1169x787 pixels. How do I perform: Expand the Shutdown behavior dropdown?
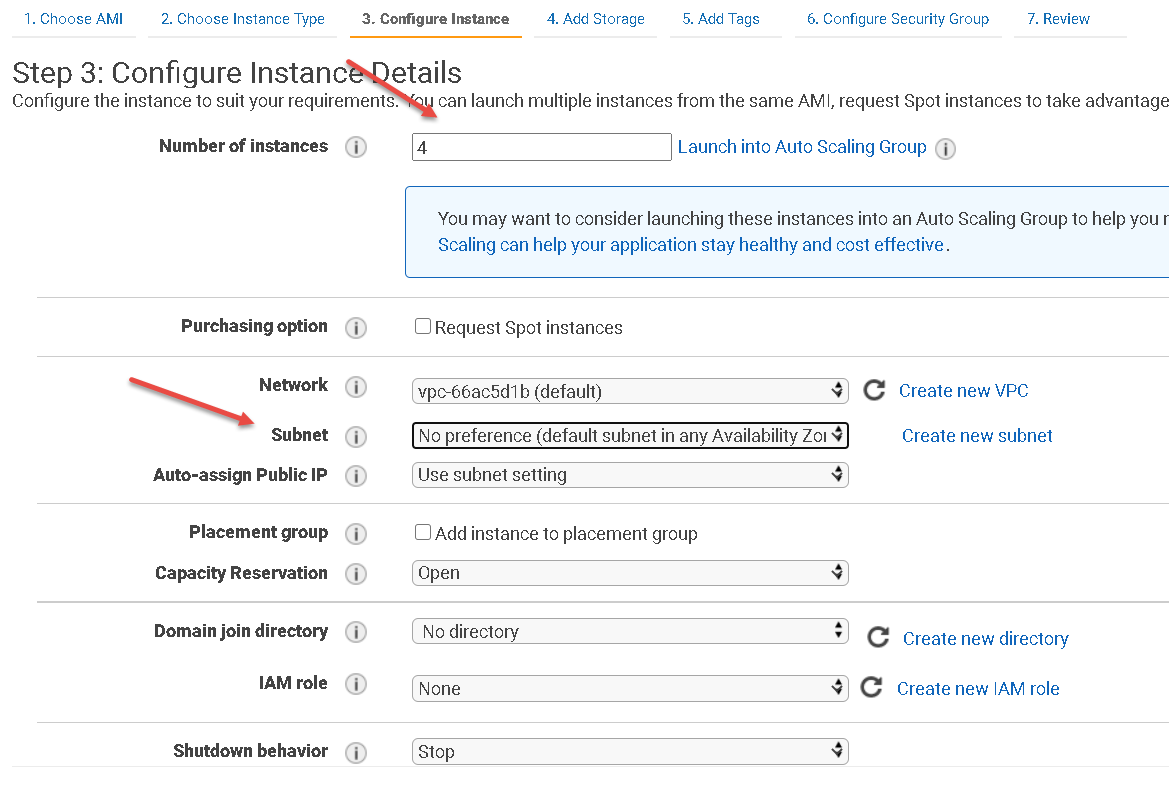pos(630,751)
